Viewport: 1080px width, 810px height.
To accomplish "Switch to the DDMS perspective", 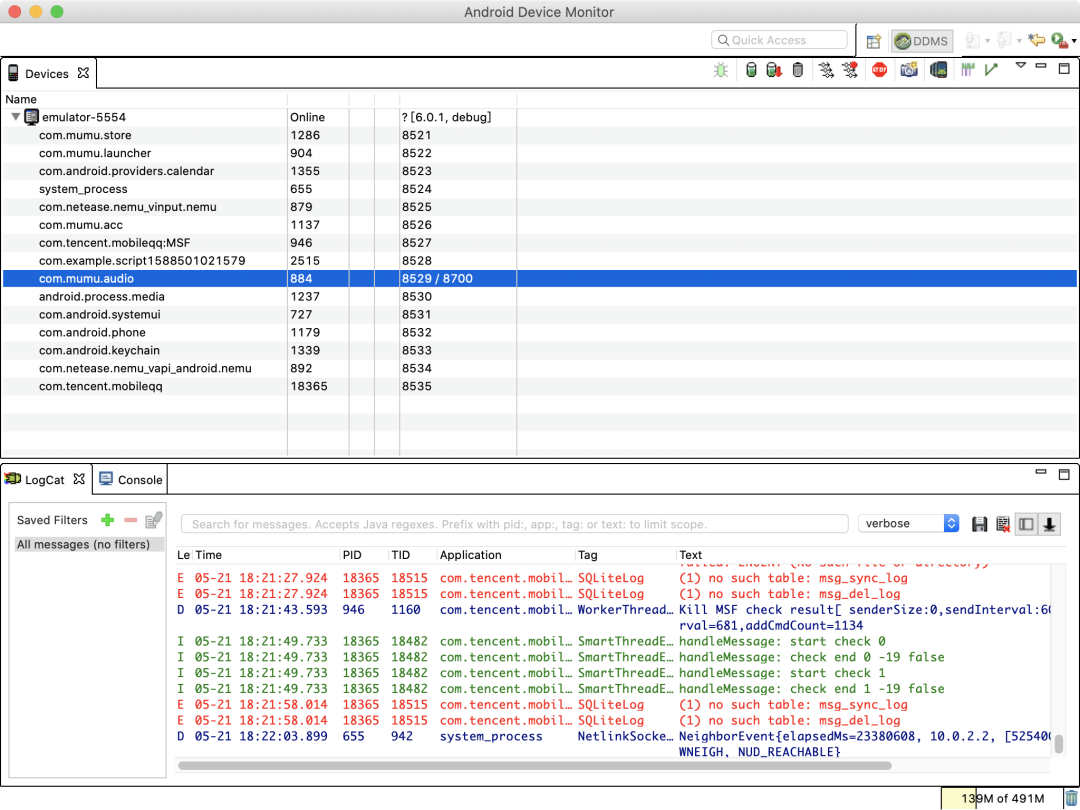I will [922, 41].
